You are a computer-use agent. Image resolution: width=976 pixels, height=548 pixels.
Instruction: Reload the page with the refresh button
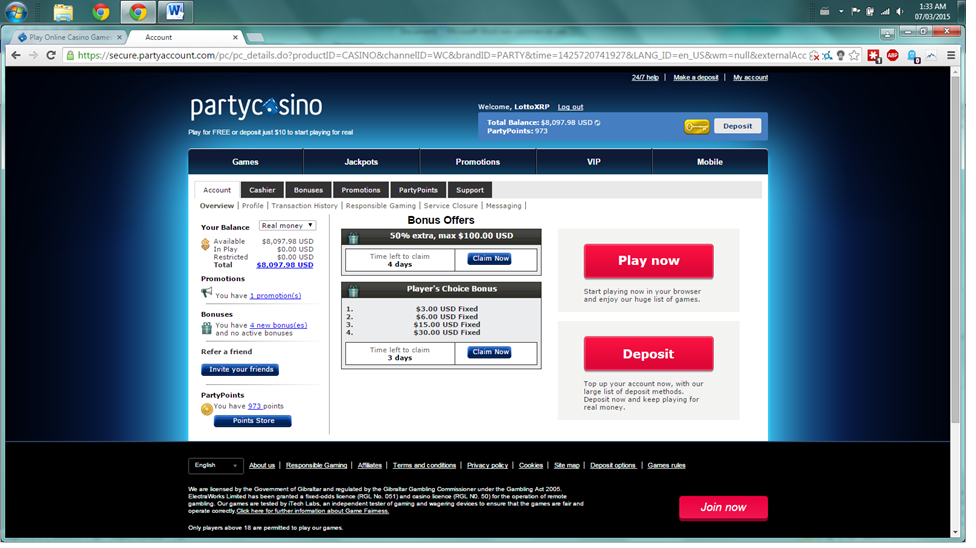tap(51, 55)
